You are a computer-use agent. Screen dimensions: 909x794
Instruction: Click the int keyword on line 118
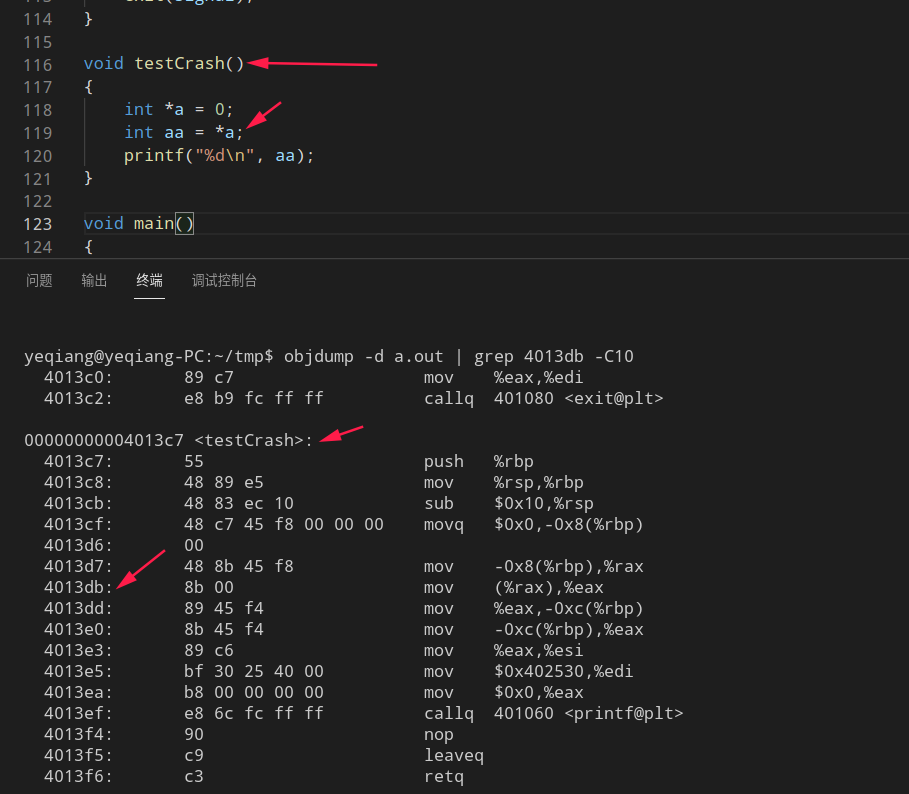tap(139, 109)
